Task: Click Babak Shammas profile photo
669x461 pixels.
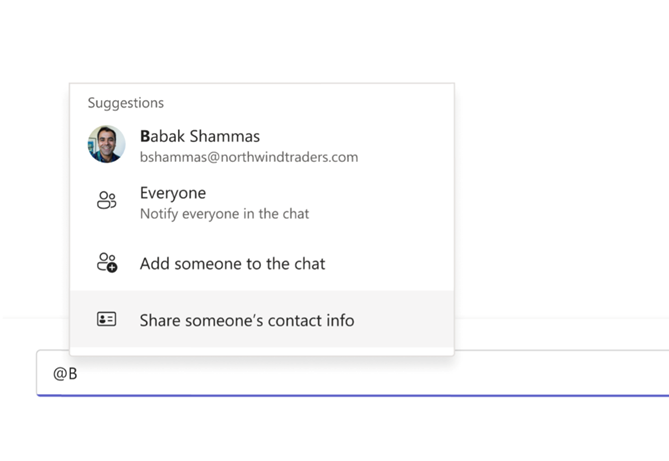Action: tap(106, 144)
